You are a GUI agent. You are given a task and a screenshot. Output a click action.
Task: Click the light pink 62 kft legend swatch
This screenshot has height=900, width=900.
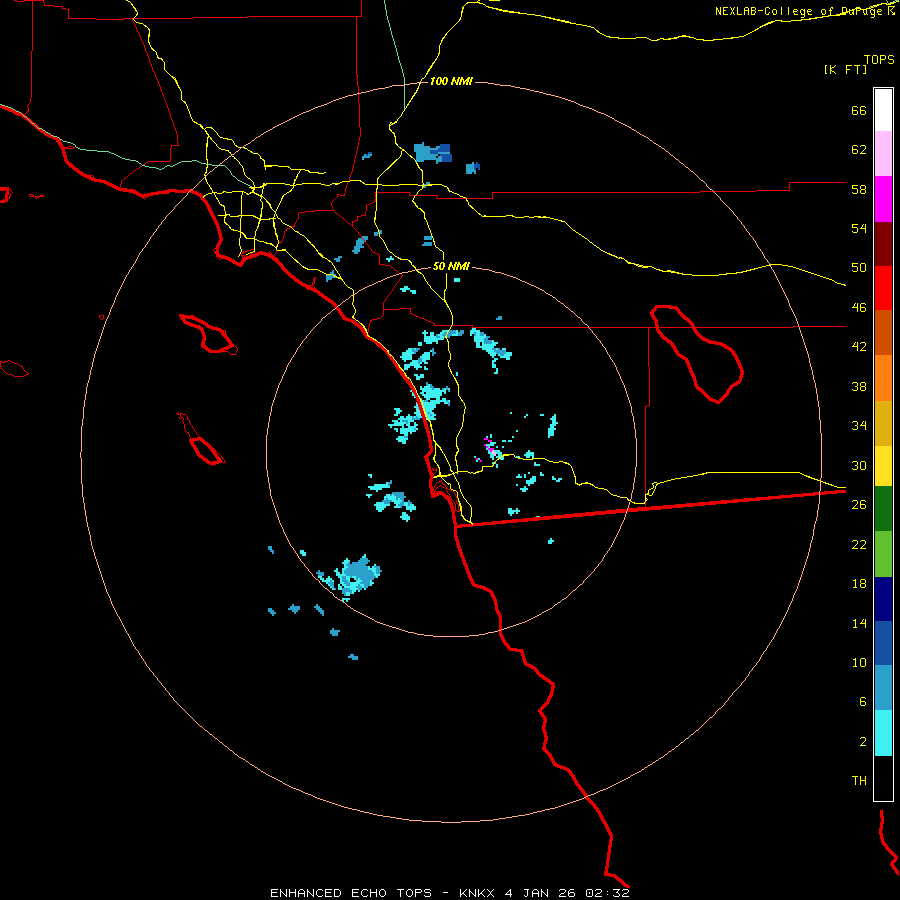click(883, 154)
